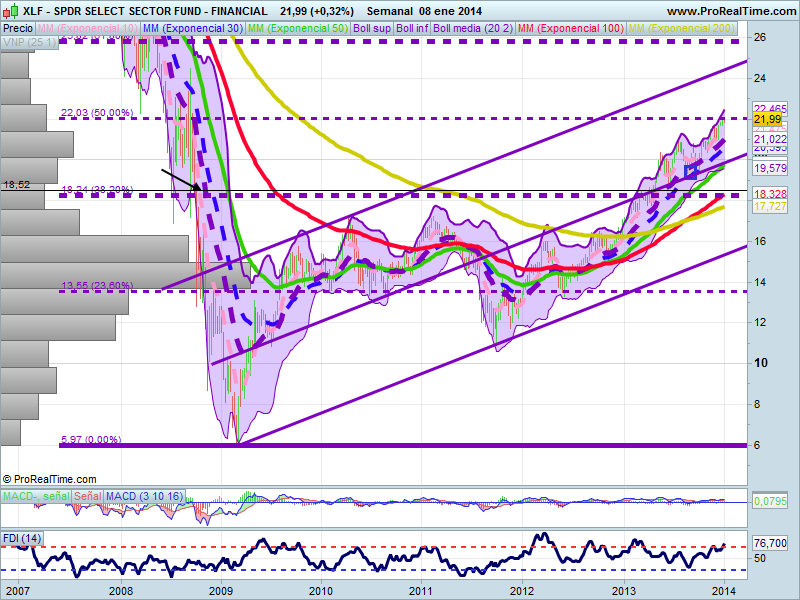
Task: Click the Señal indicator label
Action: point(88,496)
